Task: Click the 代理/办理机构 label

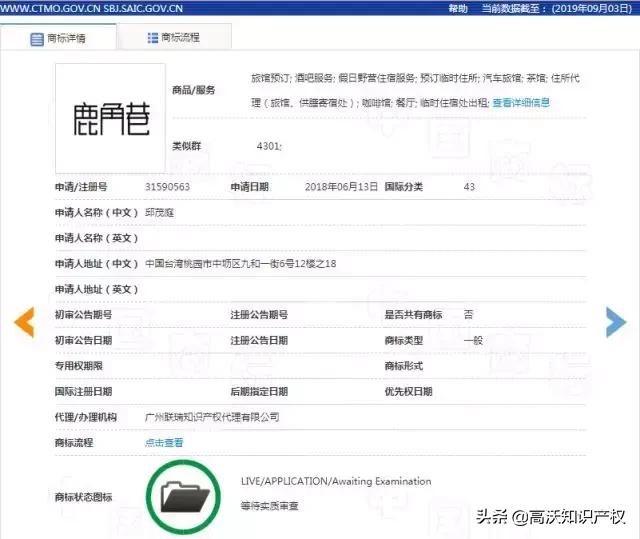Action: (86, 417)
